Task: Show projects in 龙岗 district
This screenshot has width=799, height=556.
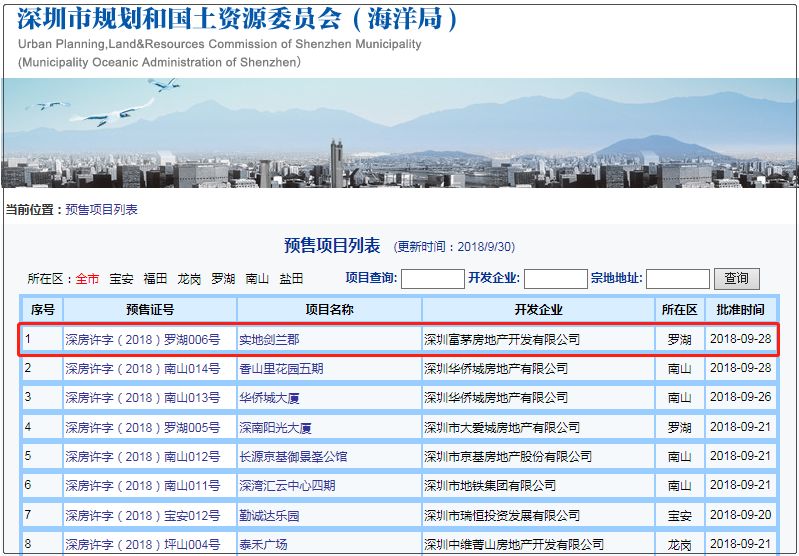Action: (x=189, y=279)
